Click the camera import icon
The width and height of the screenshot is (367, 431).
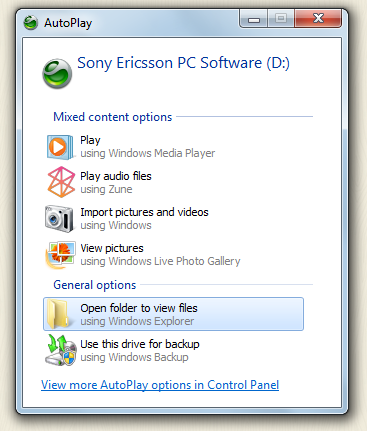point(60,219)
